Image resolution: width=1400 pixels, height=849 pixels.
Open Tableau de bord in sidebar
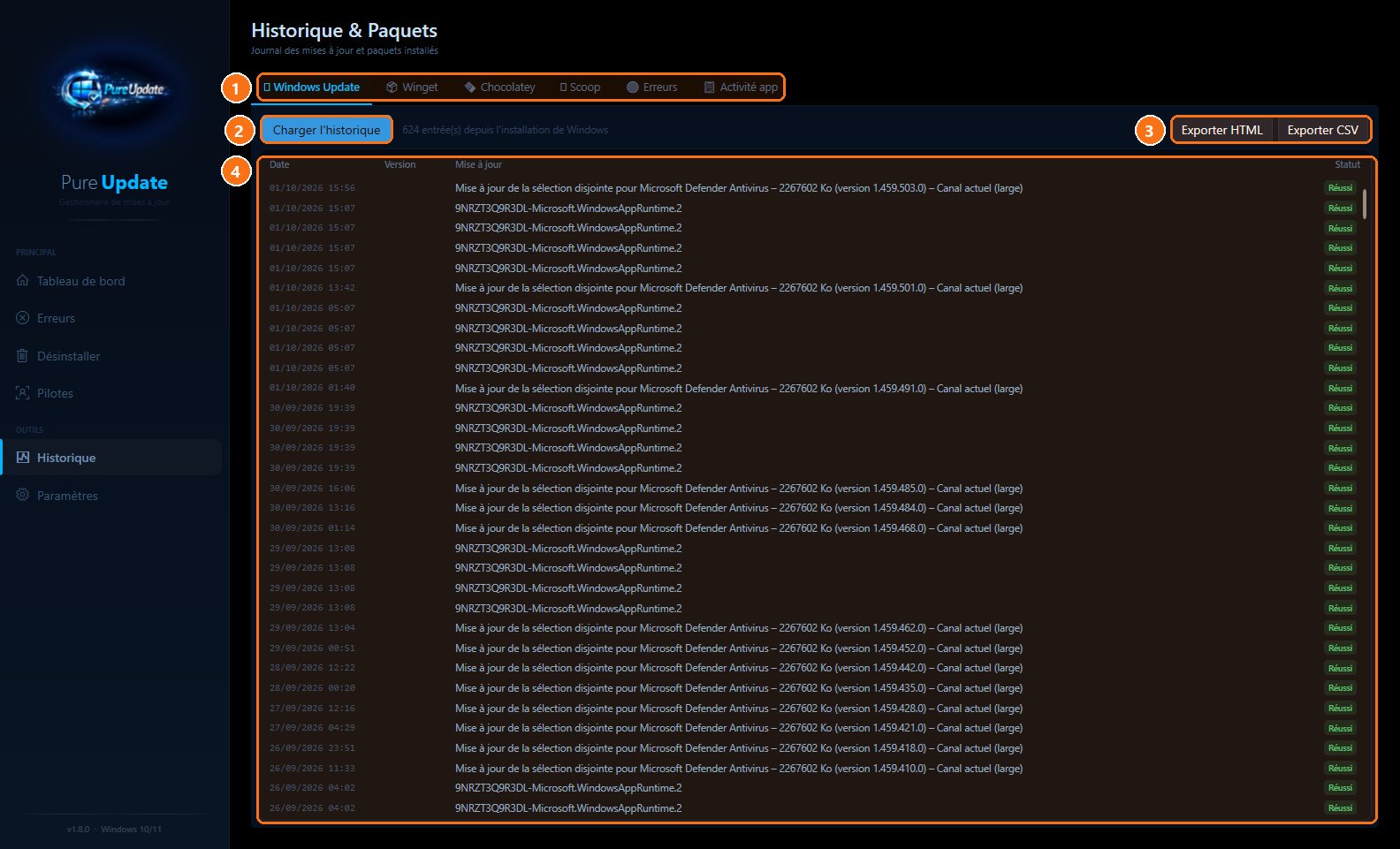click(x=110, y=281)
